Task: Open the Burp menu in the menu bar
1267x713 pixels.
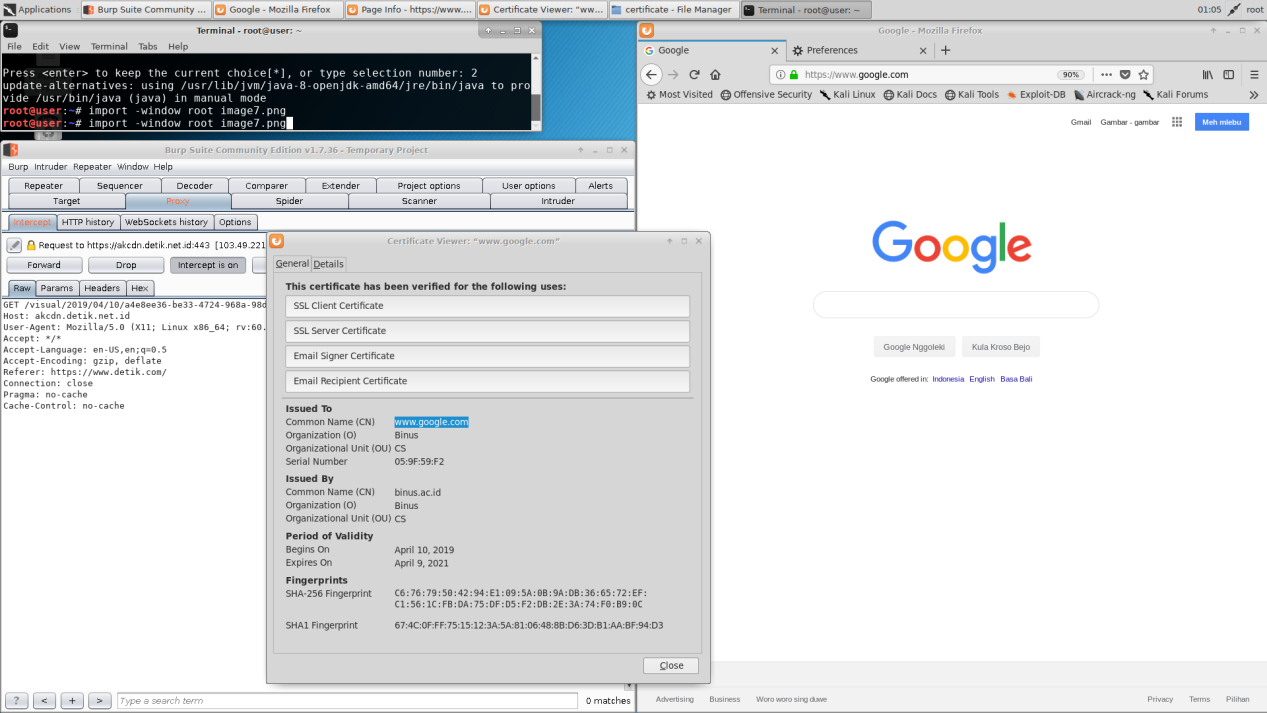Action: [x=18, y=167]
